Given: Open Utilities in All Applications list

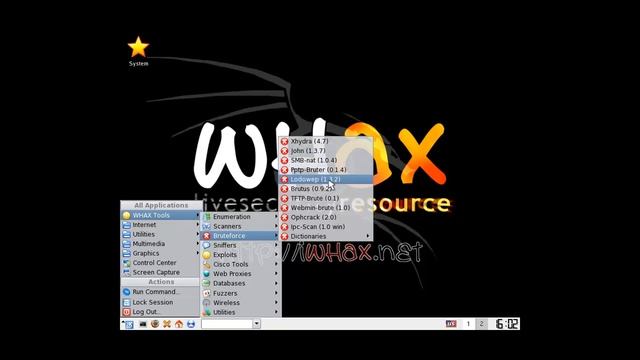Looking at the screenshot, I should click(x=161, y=234).
